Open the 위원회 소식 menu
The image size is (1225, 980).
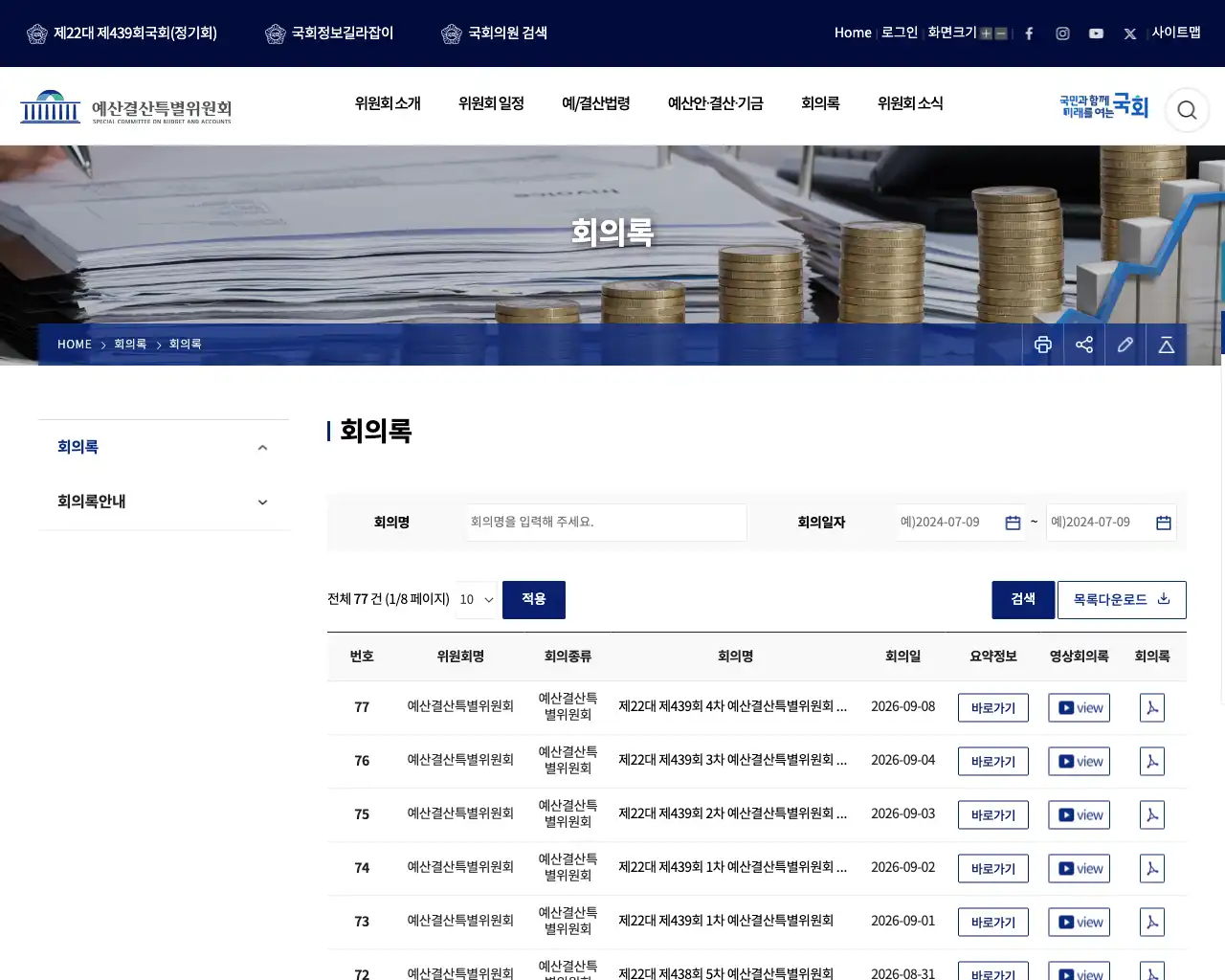(910, 103)
